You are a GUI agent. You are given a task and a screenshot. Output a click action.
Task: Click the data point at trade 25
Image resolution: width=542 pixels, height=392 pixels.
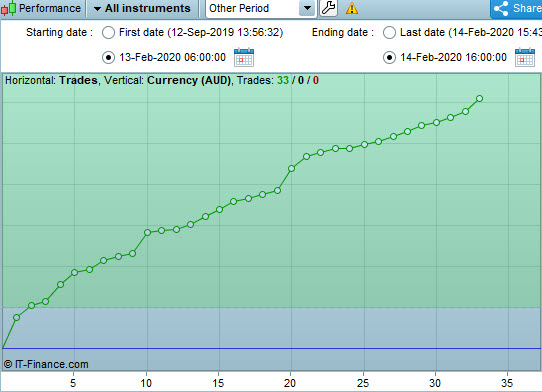point(364,144)
